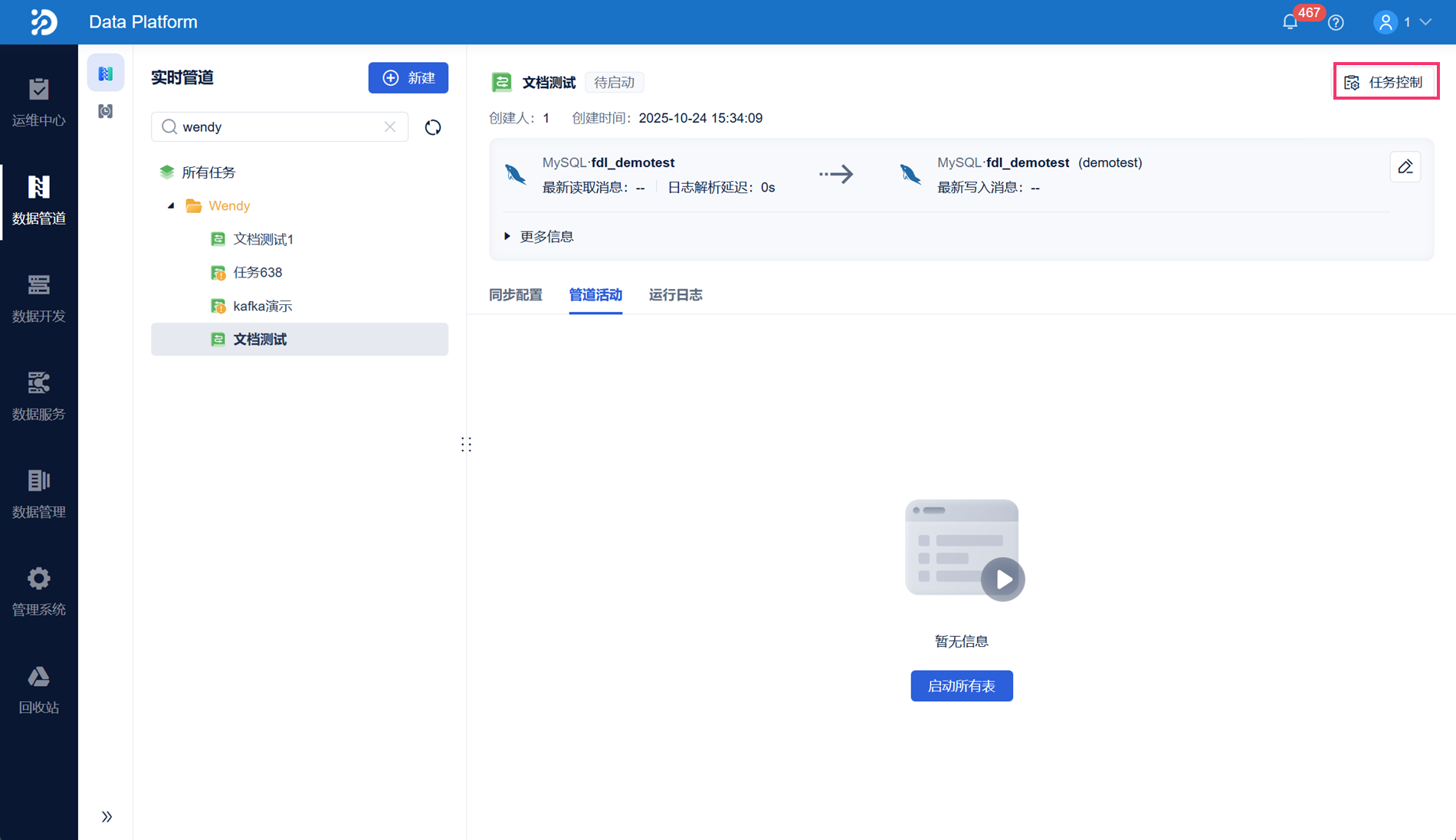This screenshot has height=840, width=1456.
Task: Click the source MySQL dolphin icon
Action: [x=516, y=174]
